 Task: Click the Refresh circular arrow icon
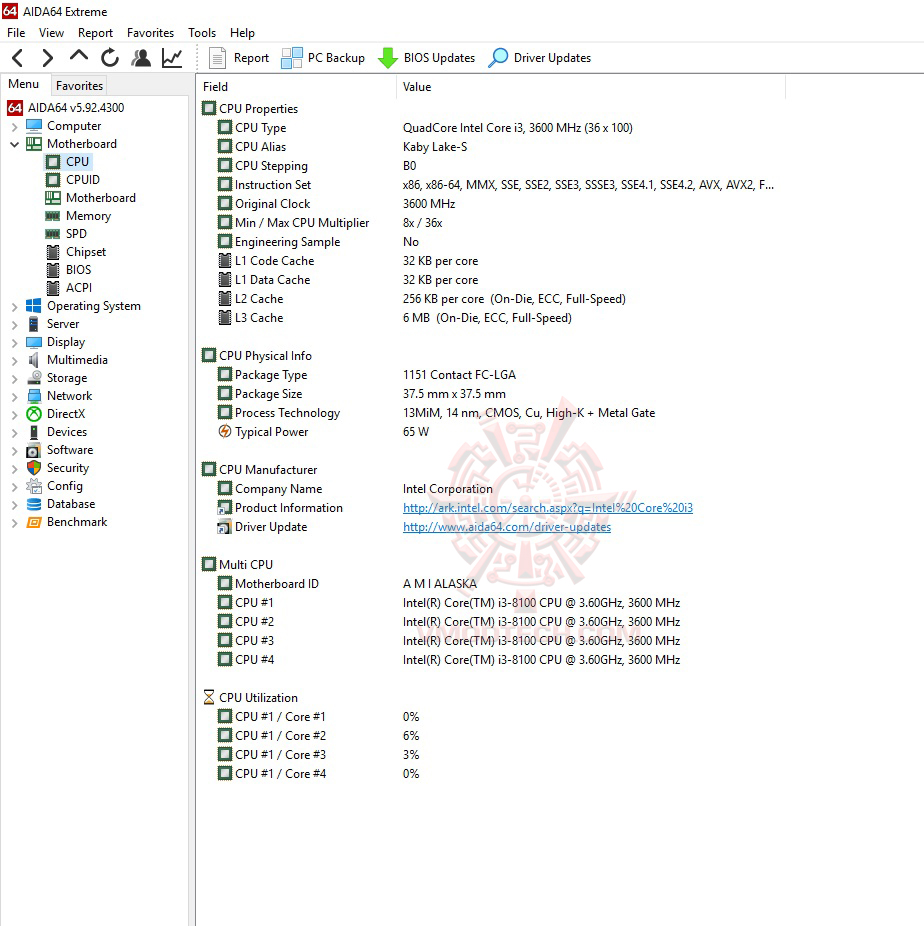(x=110, y=58)
